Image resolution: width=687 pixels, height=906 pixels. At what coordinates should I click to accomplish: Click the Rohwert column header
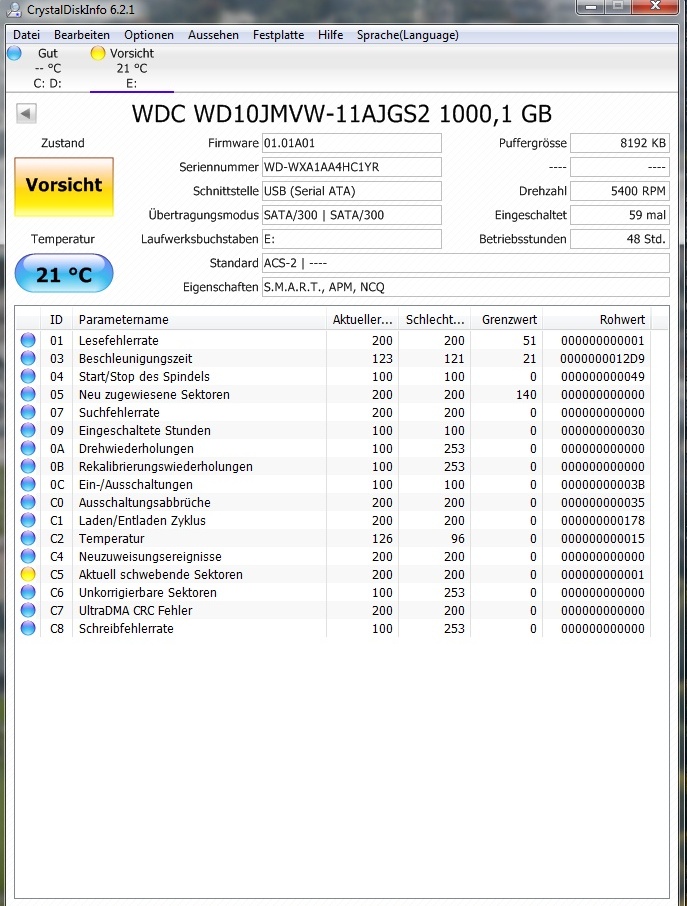pos(597,320)
